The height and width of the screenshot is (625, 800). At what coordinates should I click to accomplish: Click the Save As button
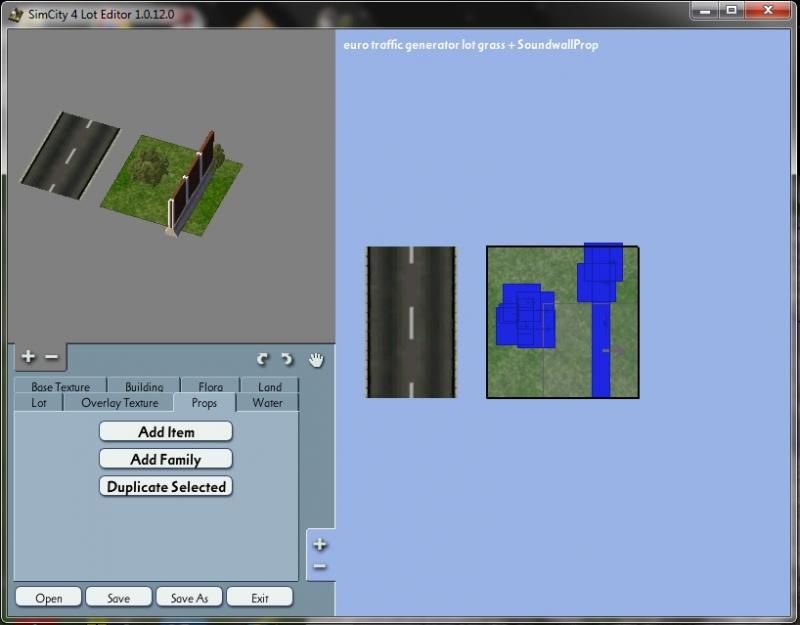189,597
